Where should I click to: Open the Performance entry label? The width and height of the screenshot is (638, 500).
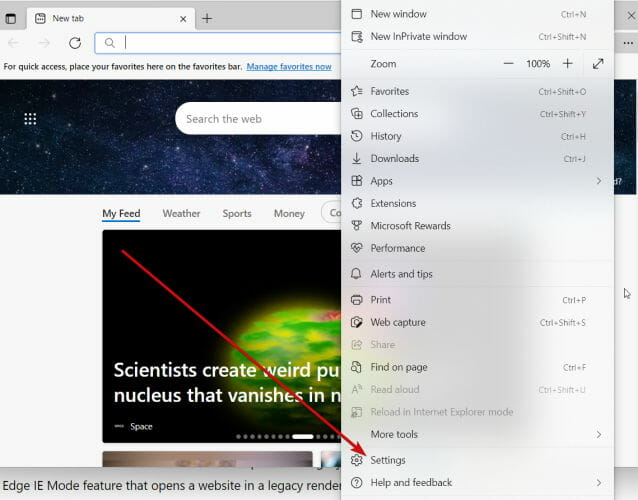[x=398, y=248]
